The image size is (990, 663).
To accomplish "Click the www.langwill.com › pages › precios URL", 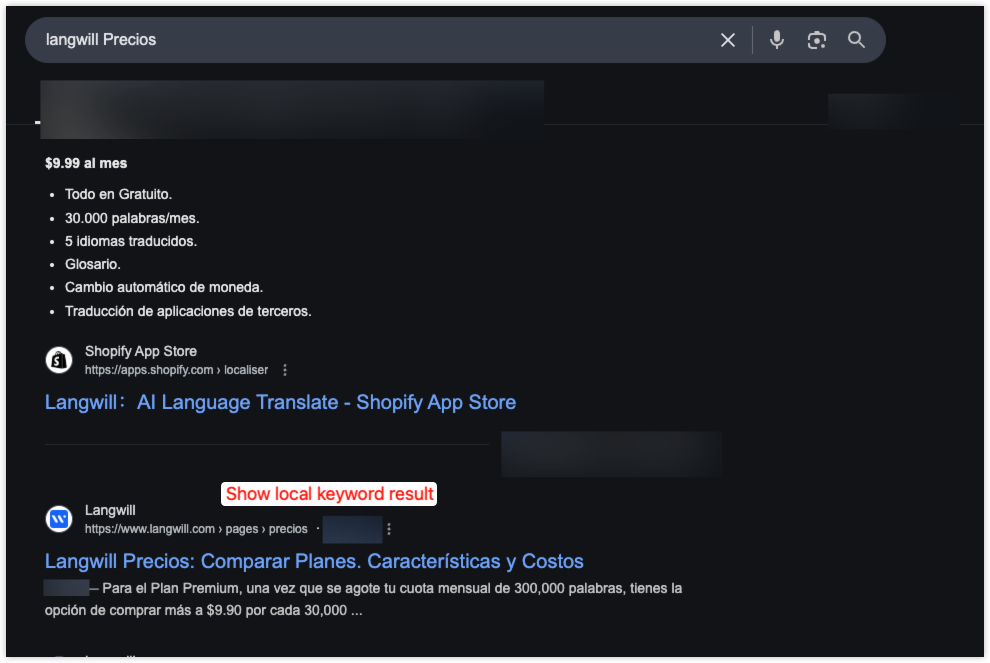I will click(x=196, y=529).
